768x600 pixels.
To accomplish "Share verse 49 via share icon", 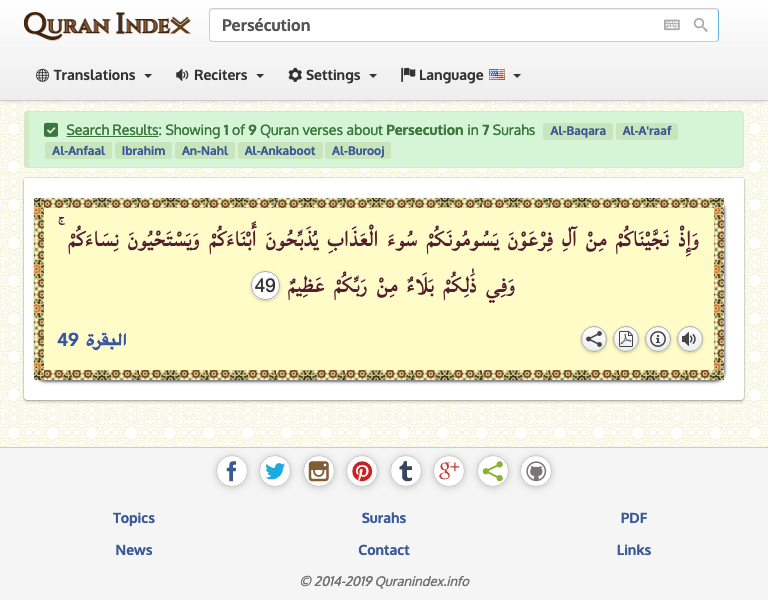I will tap(594, 339).
